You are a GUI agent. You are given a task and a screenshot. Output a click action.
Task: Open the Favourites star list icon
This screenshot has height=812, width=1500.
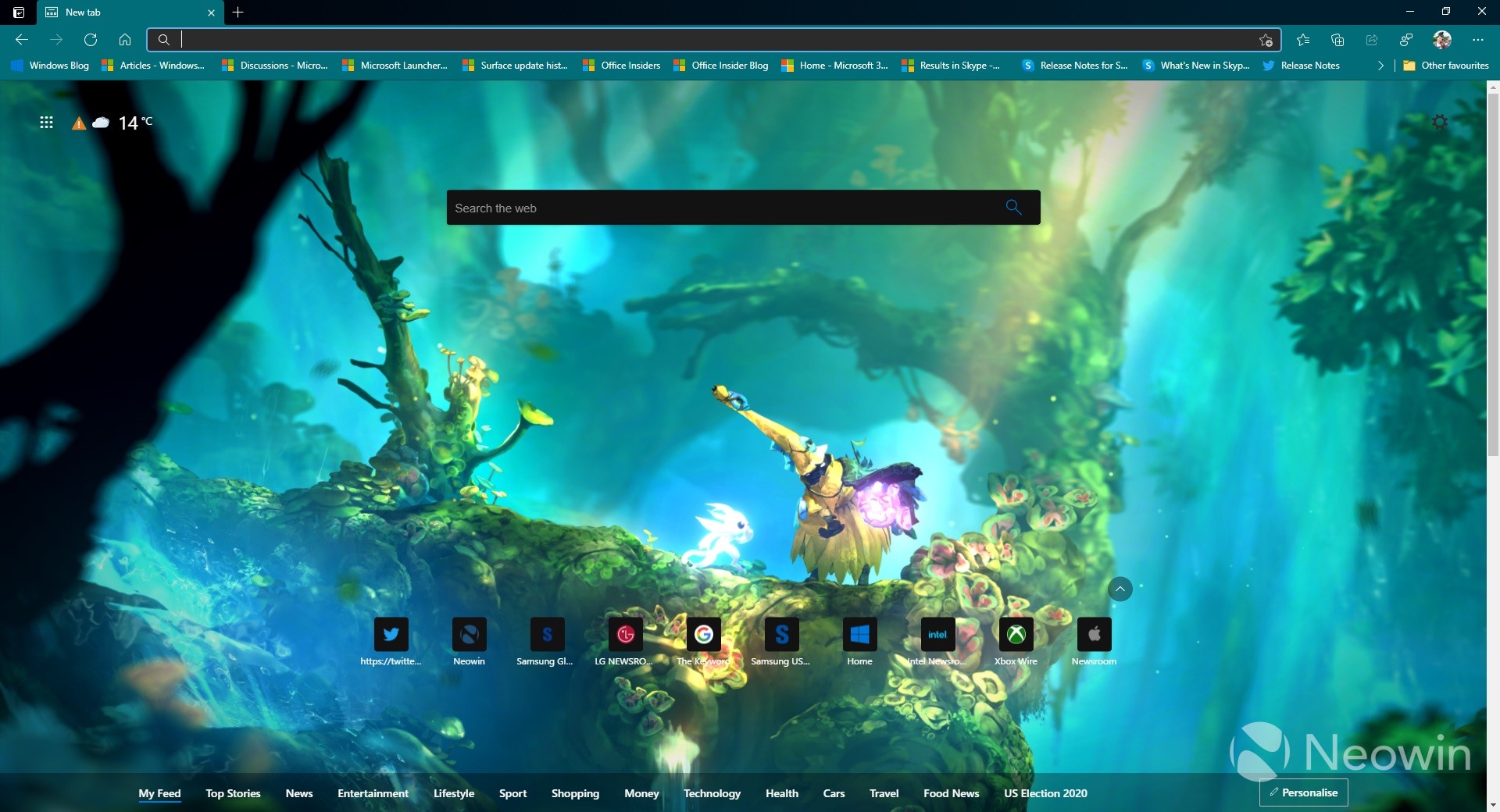(1302, 40)
